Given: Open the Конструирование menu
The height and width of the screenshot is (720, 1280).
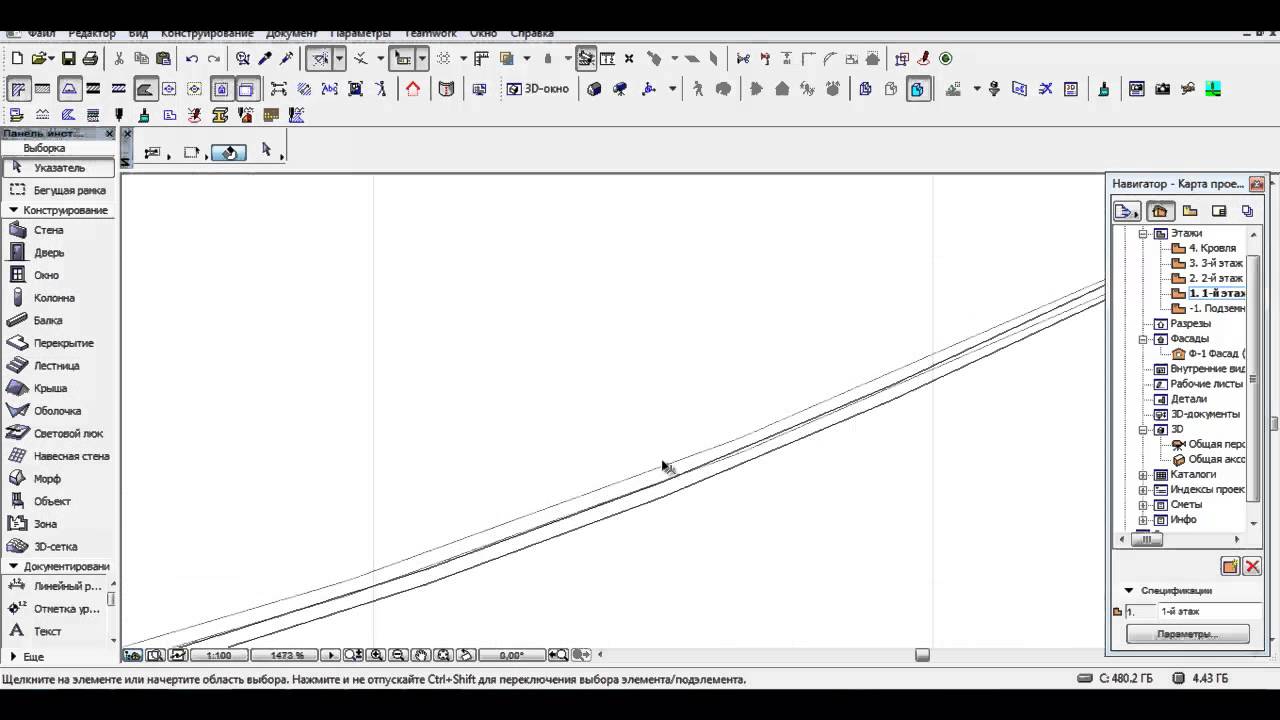Looking at the screenshot, I should [207, 33].
